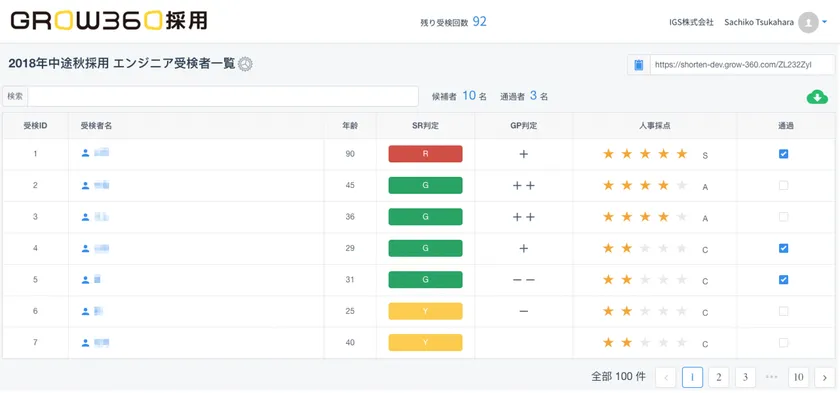
Task: Open settings gear beside list title
Action: pyautogui.click(x=245, y=64)
